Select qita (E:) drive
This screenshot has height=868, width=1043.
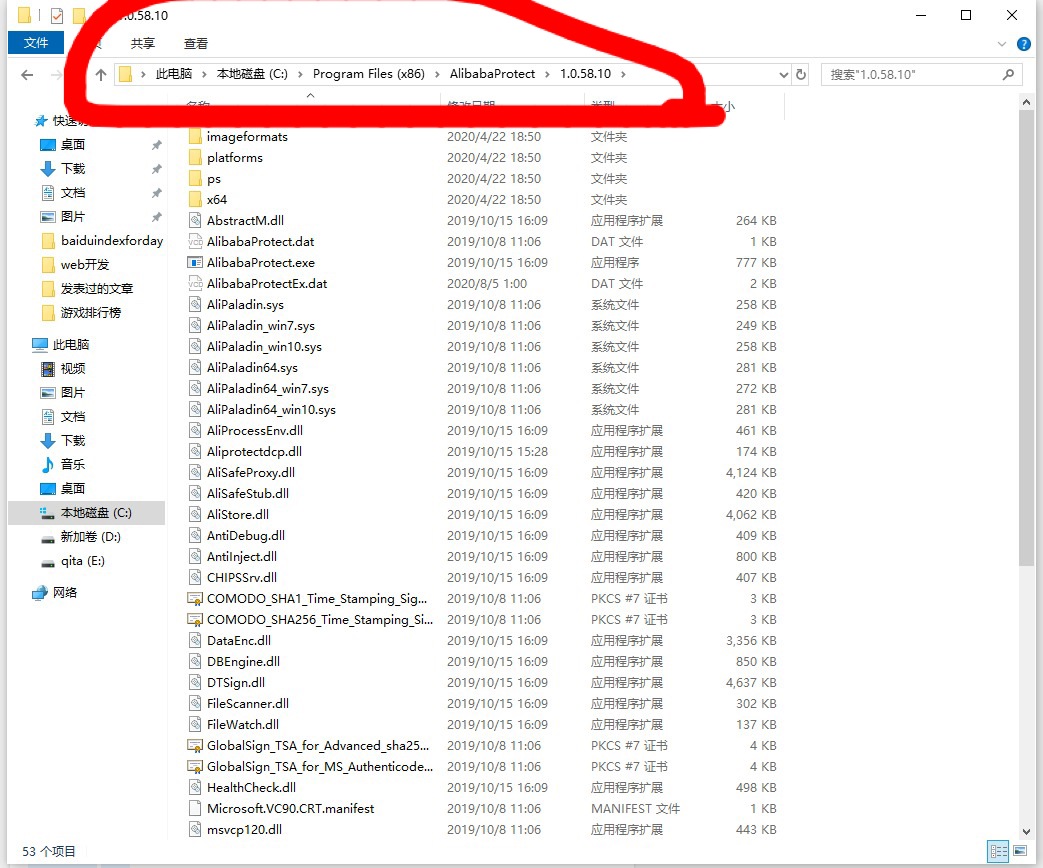point(82,560)
